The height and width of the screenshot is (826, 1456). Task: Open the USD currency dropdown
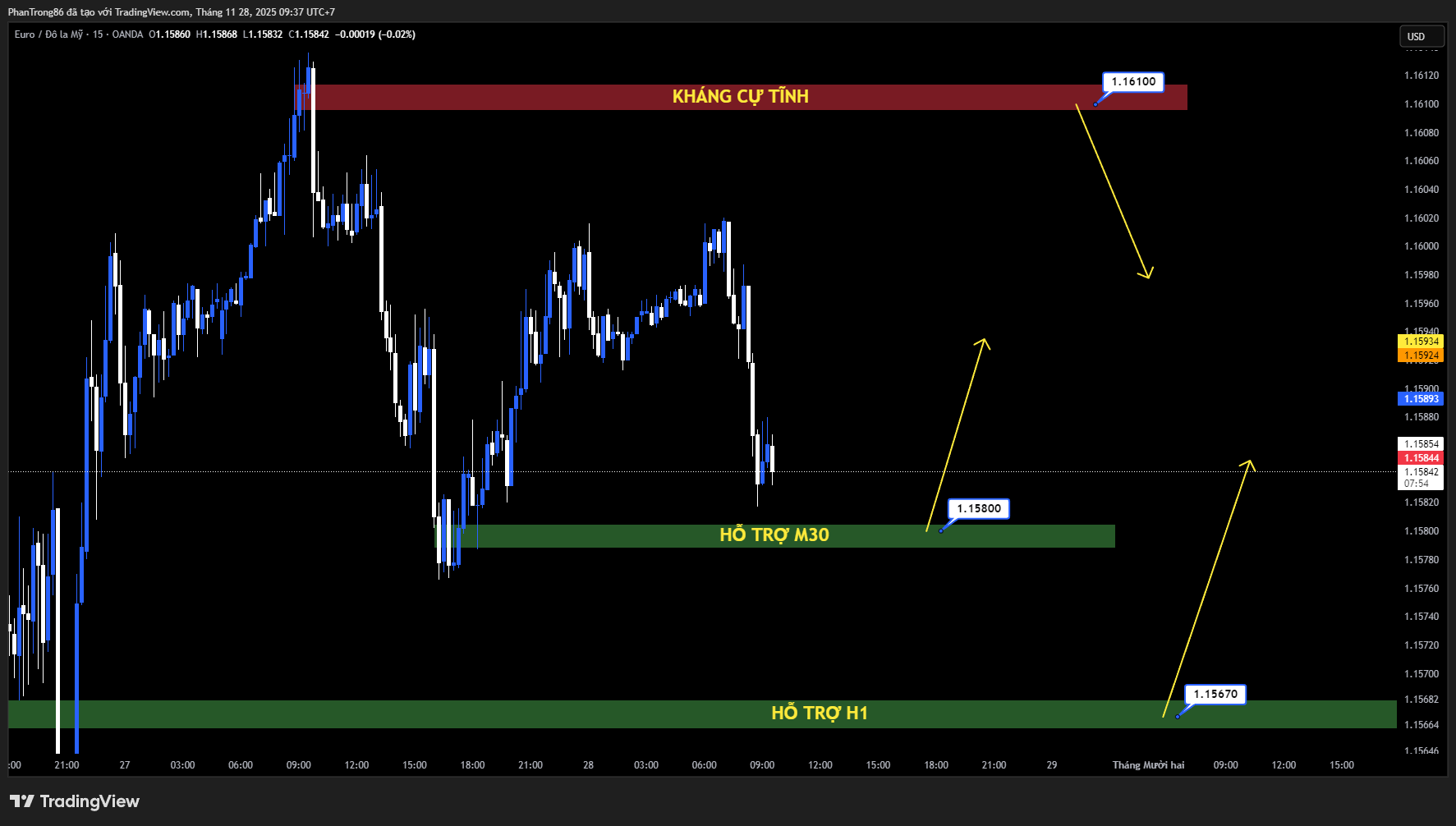pyautogui.click(x=1422, y=36)
